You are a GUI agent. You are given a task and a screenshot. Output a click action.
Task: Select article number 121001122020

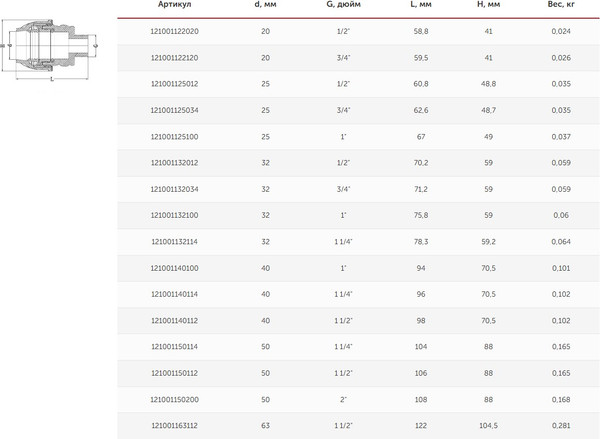[x=175, y=31]
